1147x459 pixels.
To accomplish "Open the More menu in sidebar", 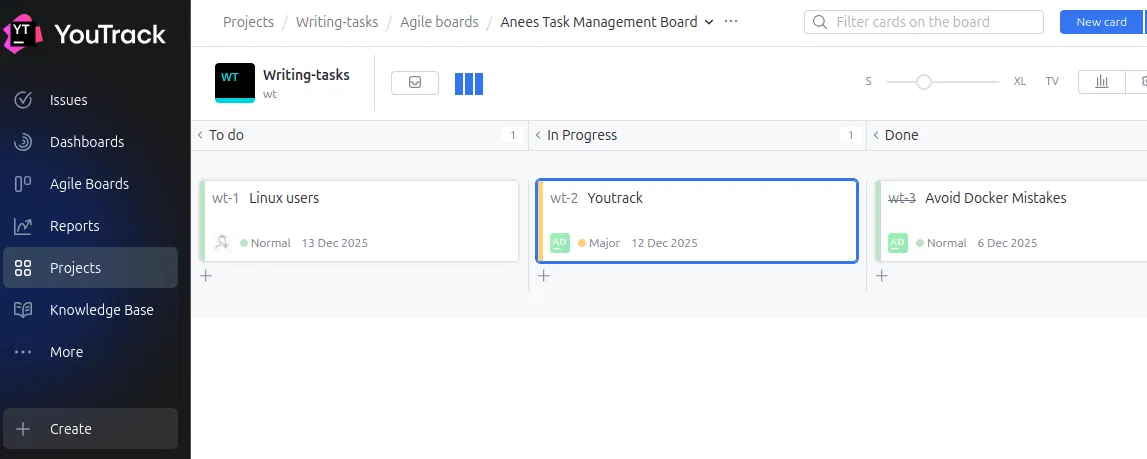I will point(66,352).
